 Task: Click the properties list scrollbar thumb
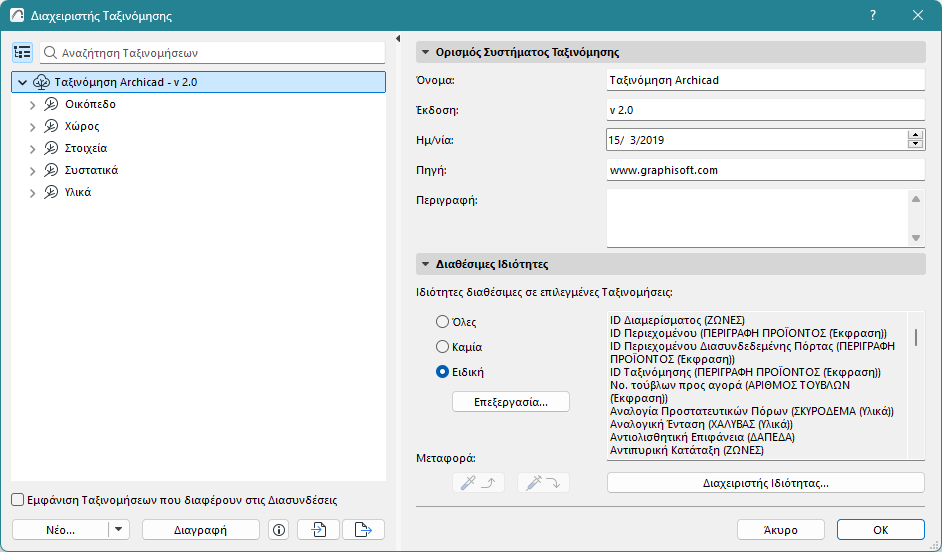pyautogui.click(x=916, y=337)
